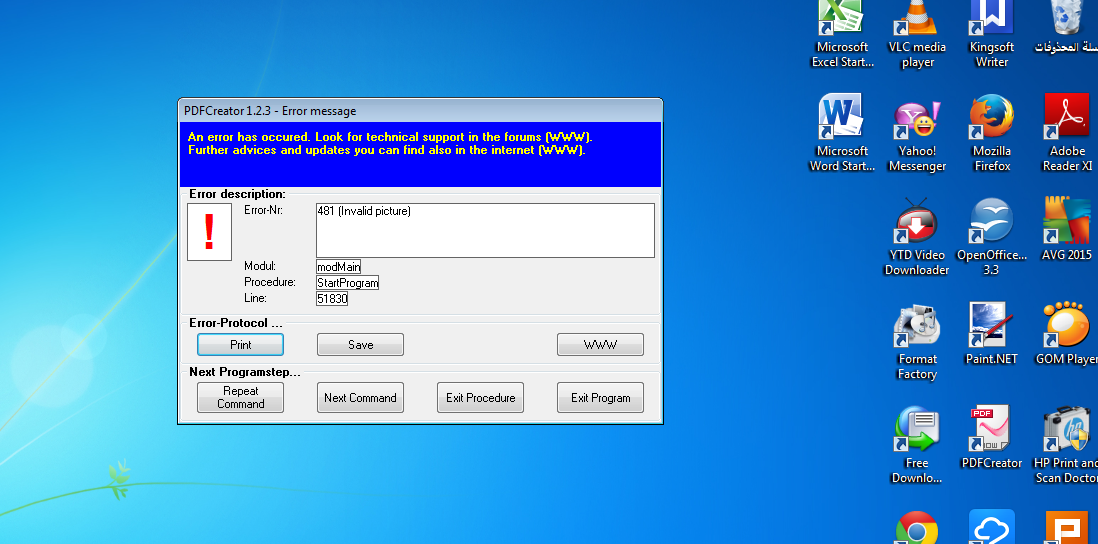This screenshot has width=1098, height=544.
Task: Click the yellow error message text
Action: [x=391, y=144]
